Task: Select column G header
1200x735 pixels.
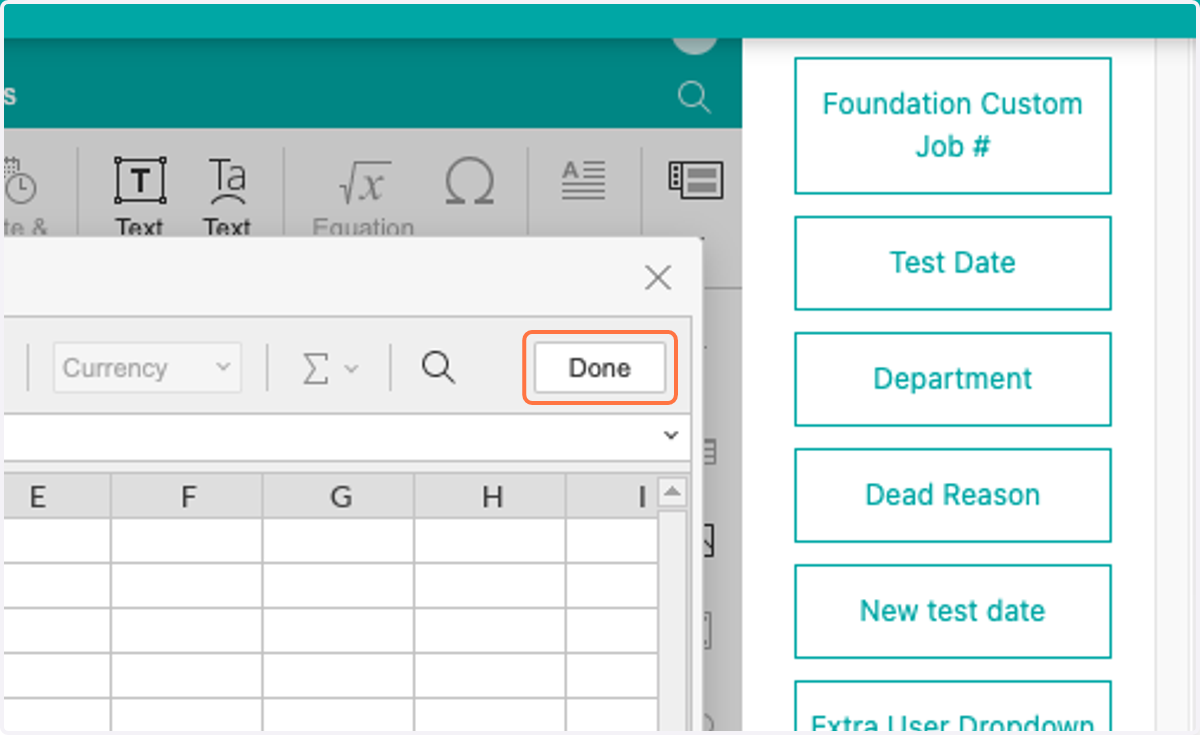Action: coord(339,496)
